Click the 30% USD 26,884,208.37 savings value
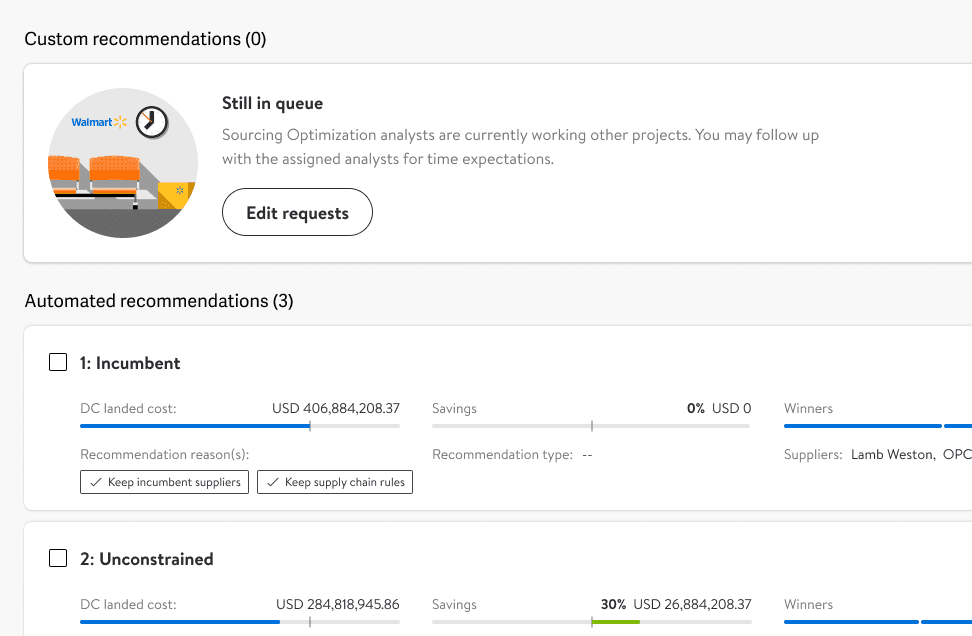972x636 pixels. 676,604
